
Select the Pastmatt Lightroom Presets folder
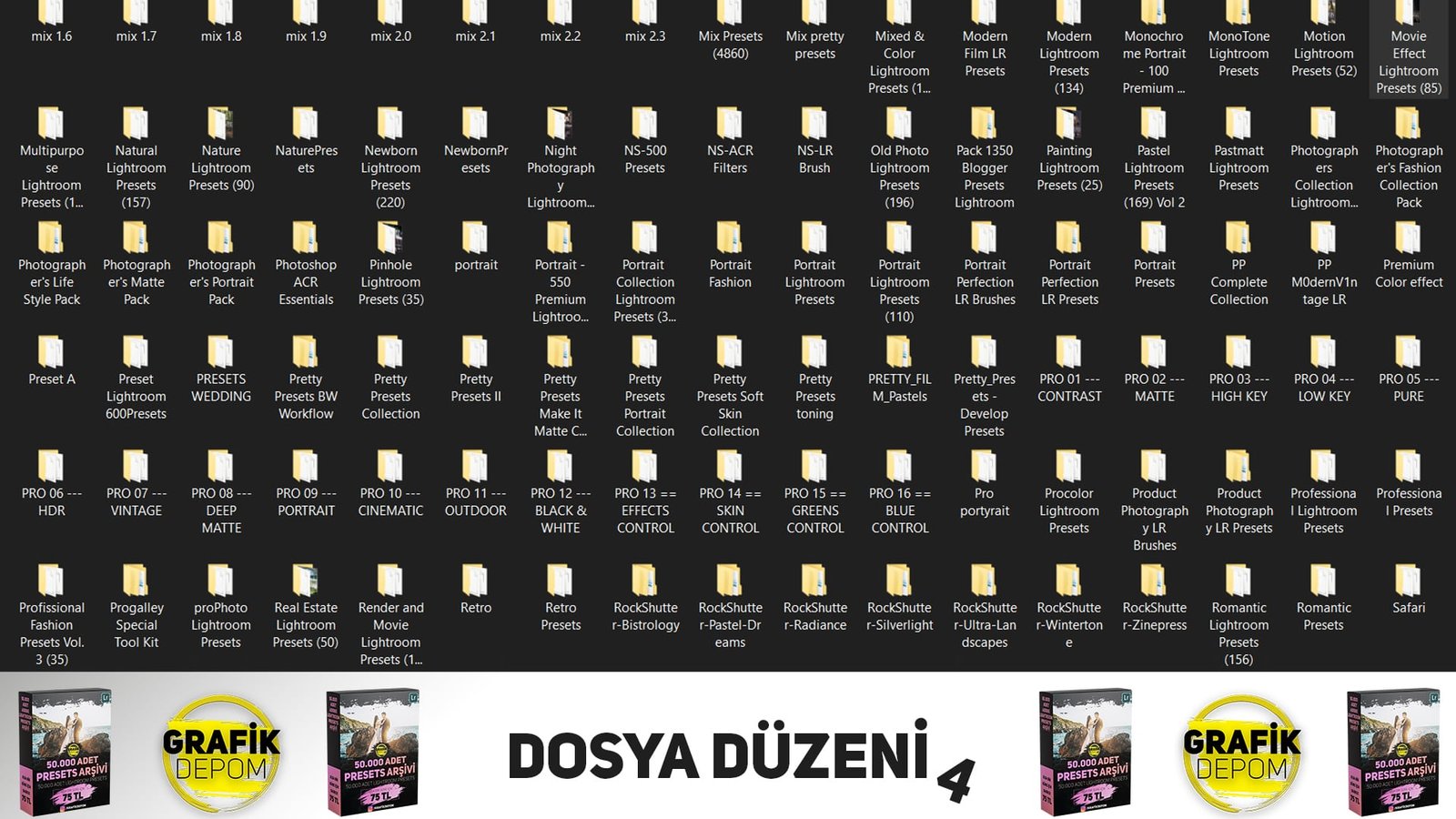tap(1239, 150)
